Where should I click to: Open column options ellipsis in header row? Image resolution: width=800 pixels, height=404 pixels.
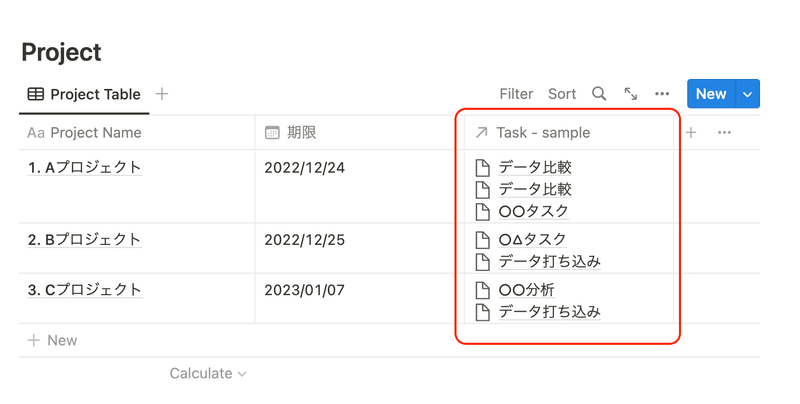[724, 133]
